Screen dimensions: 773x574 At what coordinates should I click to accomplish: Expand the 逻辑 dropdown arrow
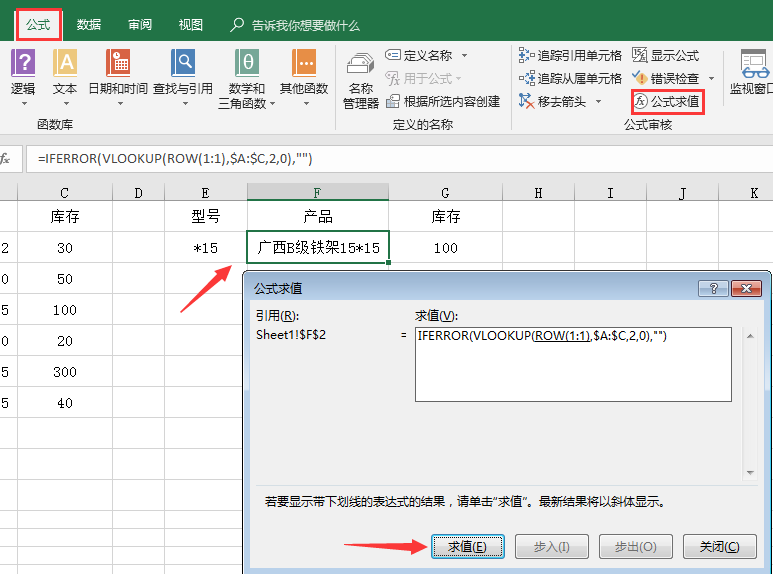(23, 104)
